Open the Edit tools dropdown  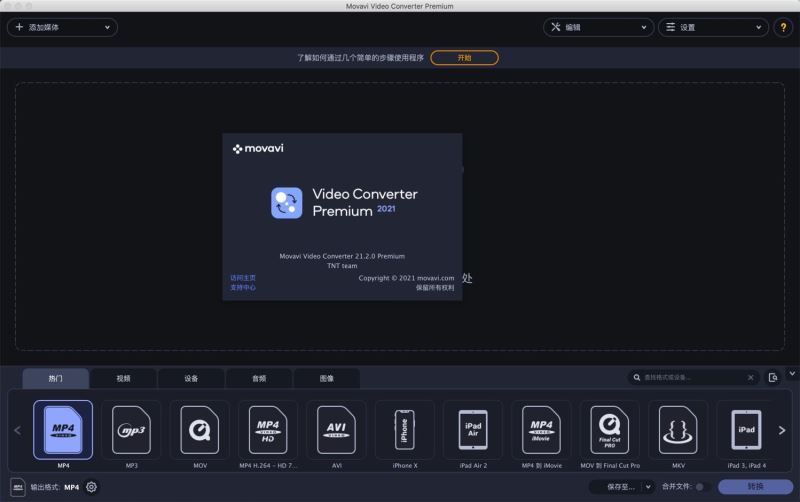598,28
